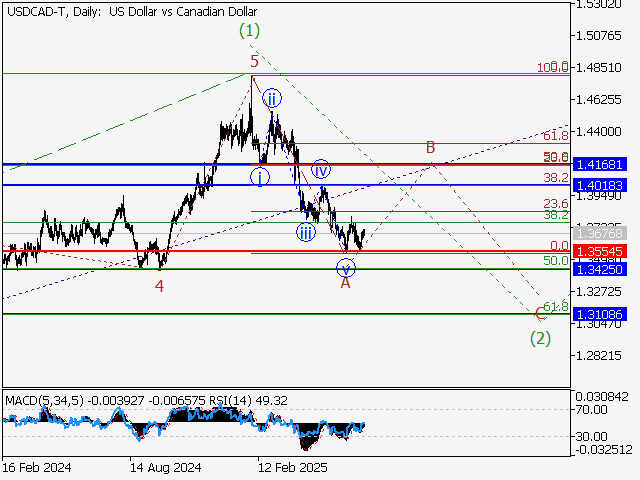Click the green (1) wave label
640x480 pixels.
pyautogui.click(x=250, y=31)
